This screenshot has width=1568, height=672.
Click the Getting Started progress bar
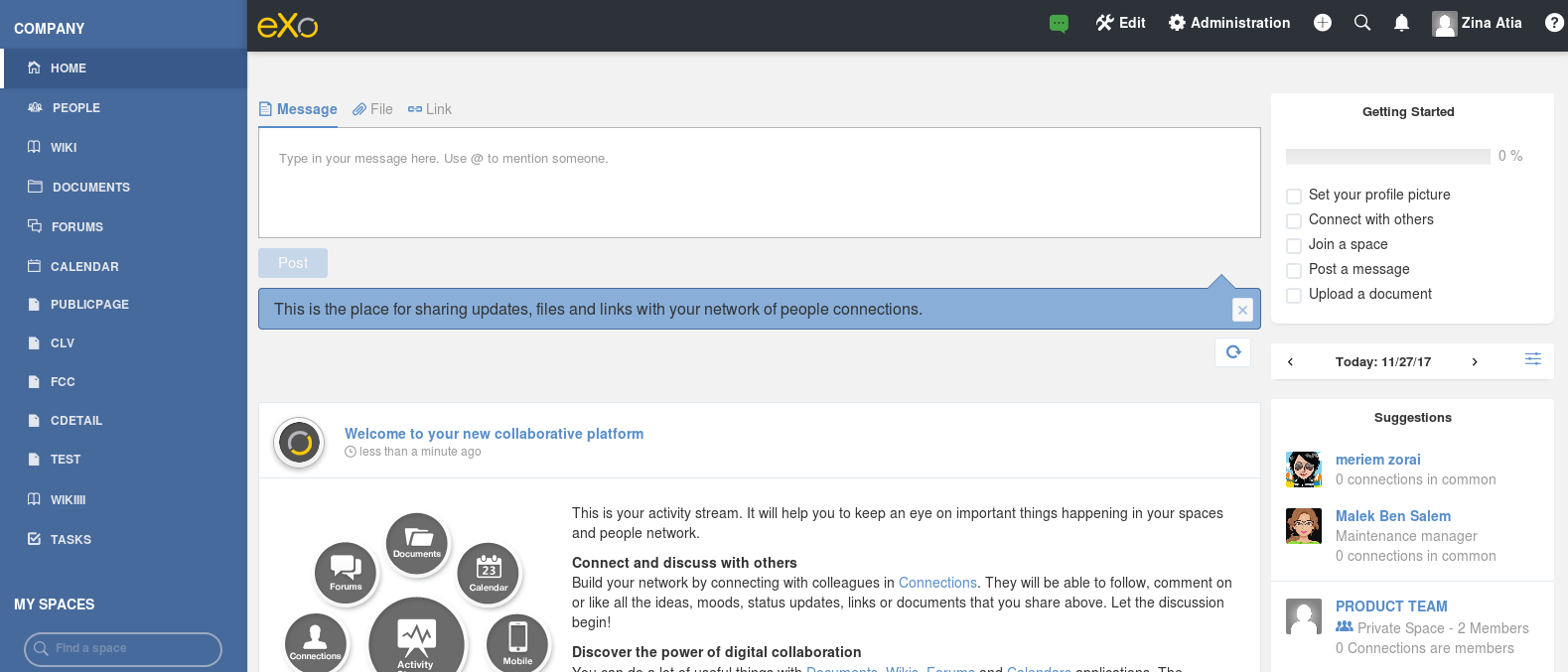coord(1388,156)
